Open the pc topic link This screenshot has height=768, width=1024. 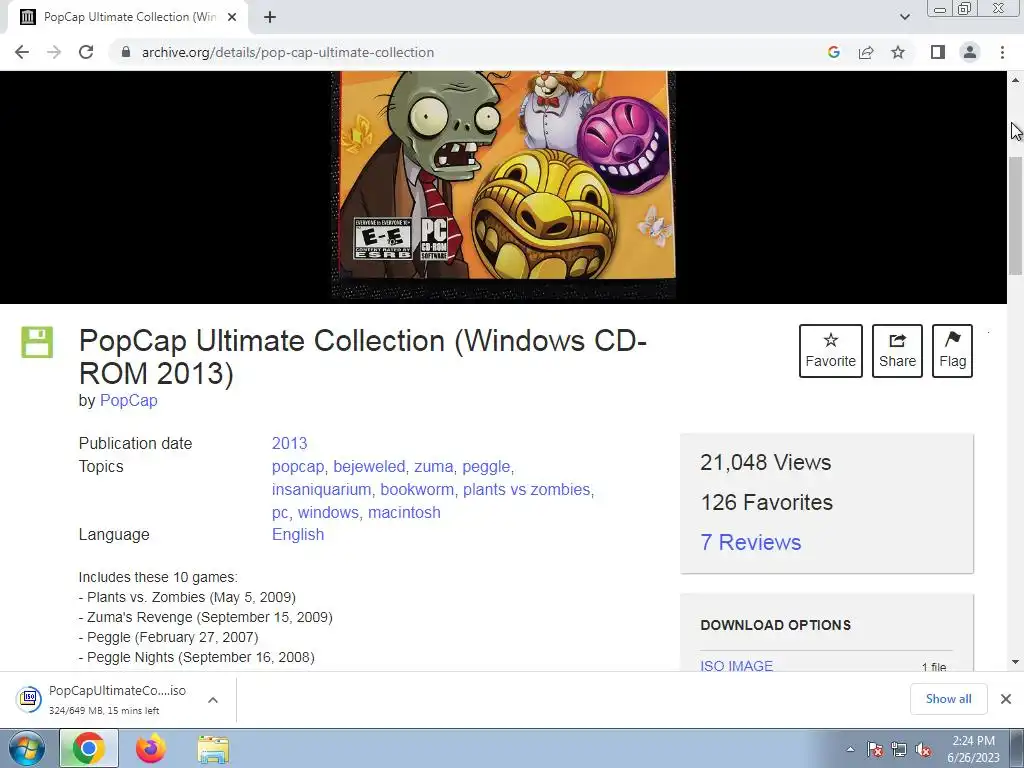280,513
